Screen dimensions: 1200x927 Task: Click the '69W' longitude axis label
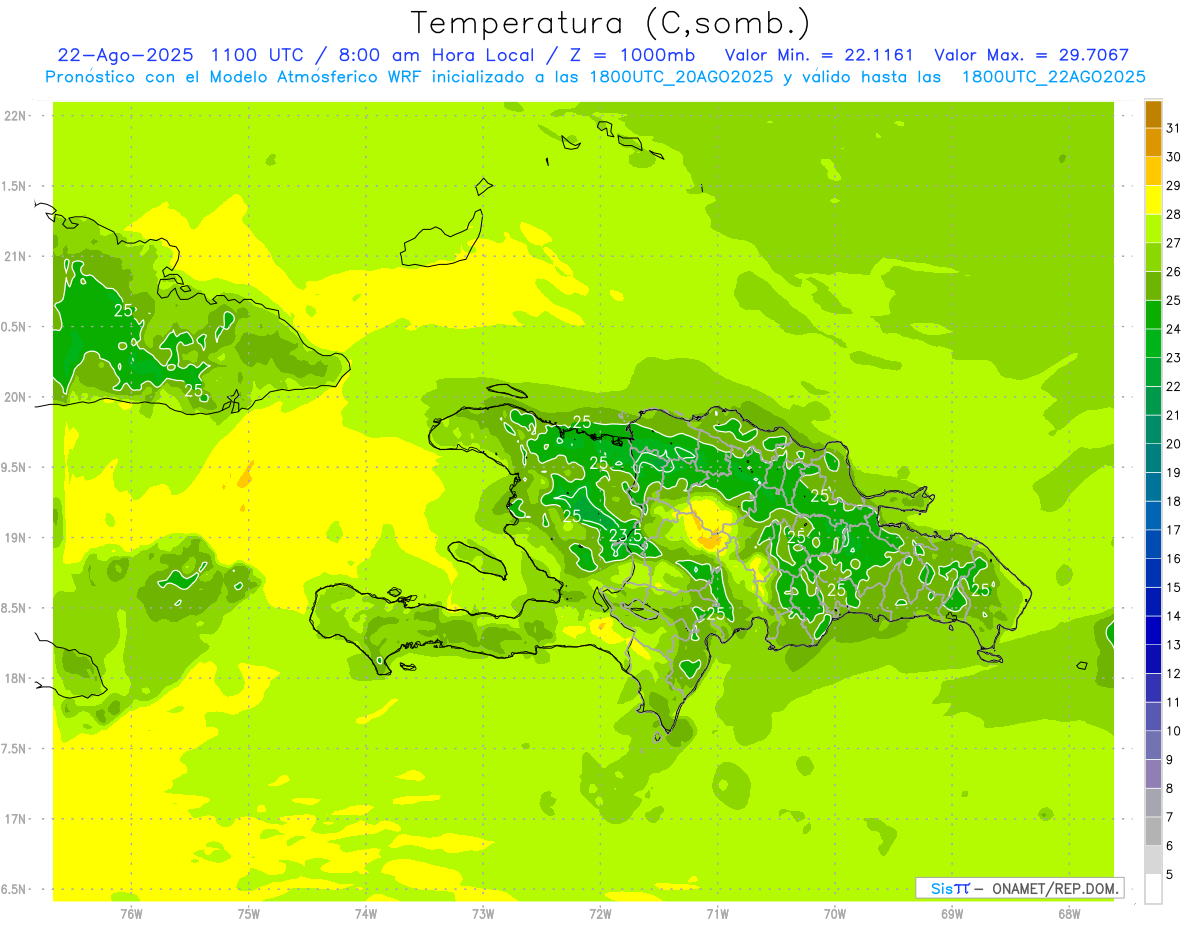pyautogui.click(x=952, y=914)
